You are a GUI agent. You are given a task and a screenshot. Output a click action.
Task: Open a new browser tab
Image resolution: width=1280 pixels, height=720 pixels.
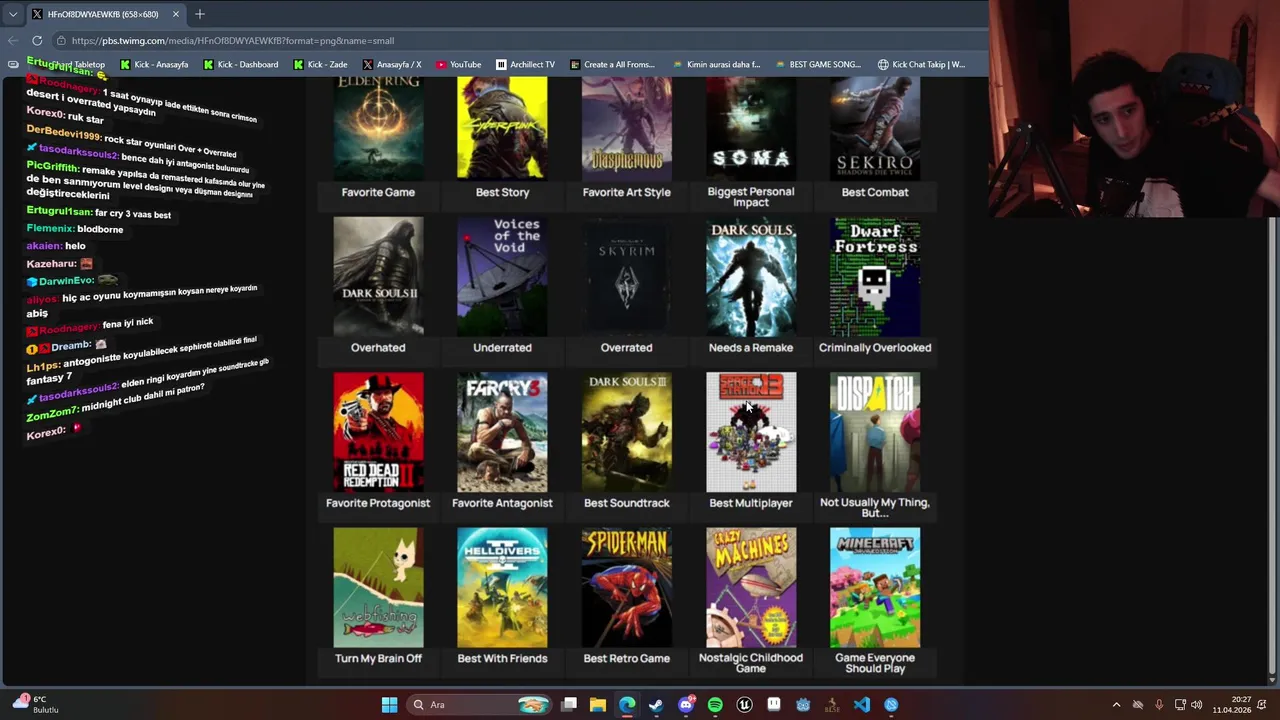tap(200, 14)
